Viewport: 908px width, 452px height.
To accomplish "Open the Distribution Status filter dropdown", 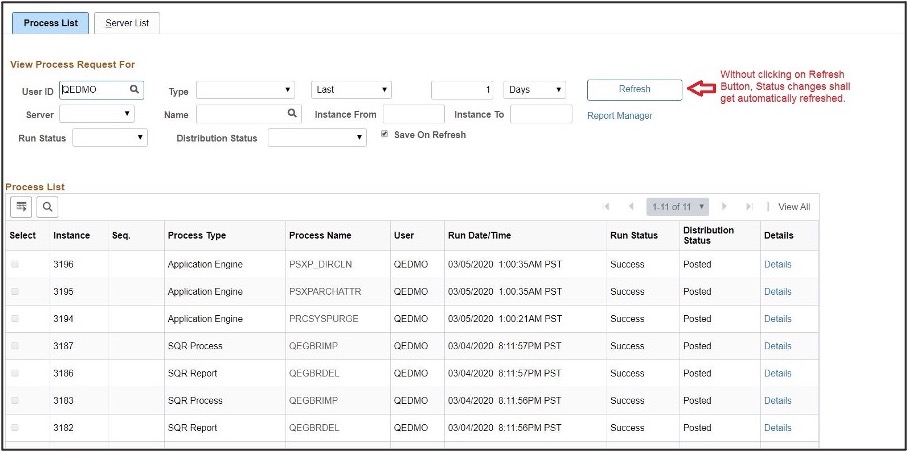I will pyautogui.click(x=317, y=138).
